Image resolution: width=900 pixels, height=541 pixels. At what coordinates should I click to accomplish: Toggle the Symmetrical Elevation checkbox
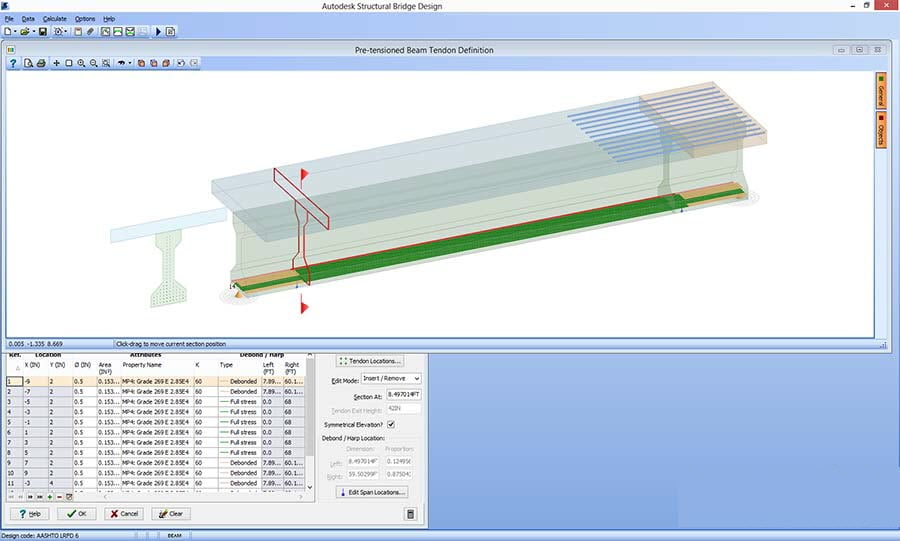point(391,425)
